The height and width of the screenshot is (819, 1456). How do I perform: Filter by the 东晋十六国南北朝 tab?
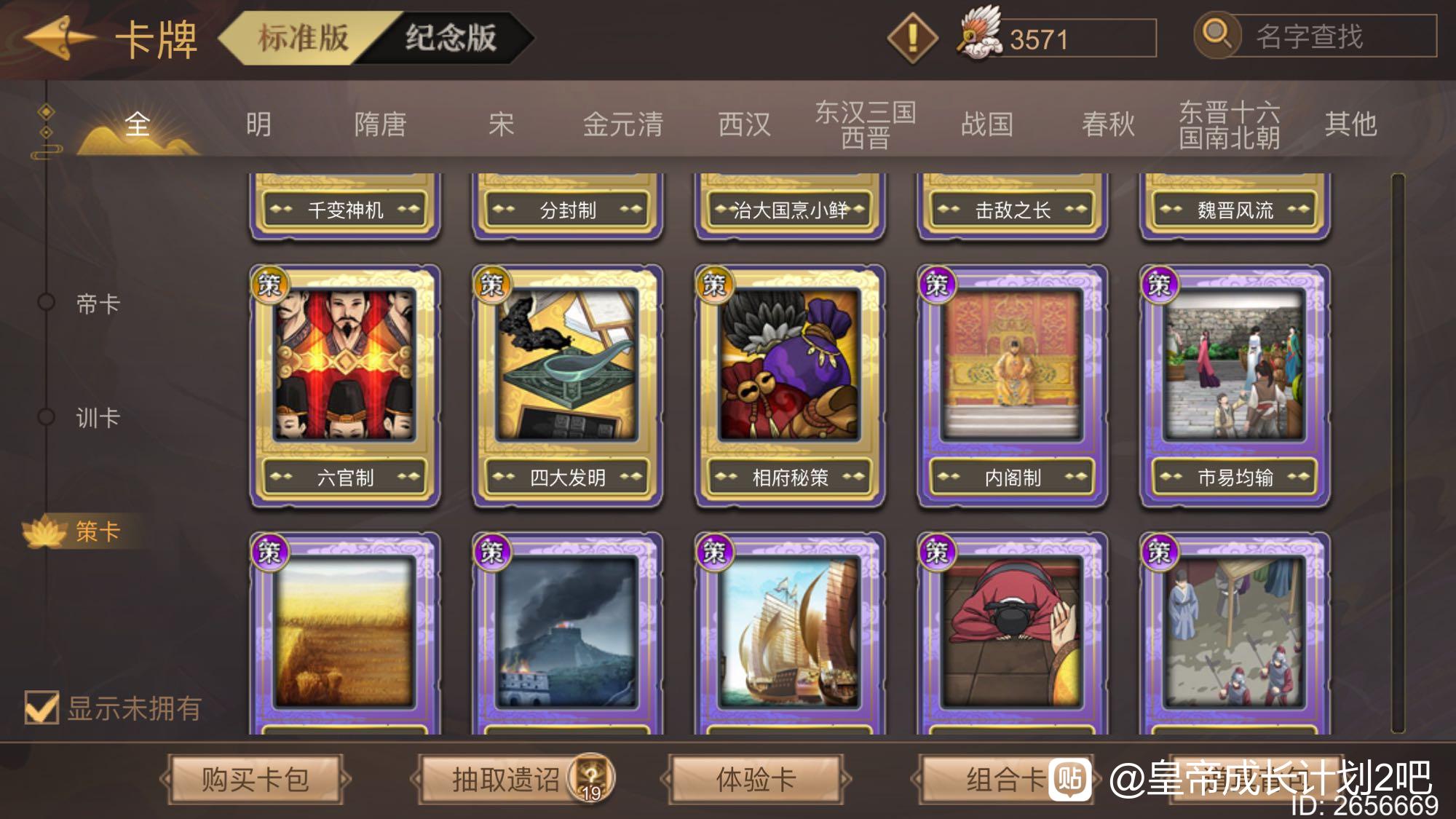click(1230, 124)
